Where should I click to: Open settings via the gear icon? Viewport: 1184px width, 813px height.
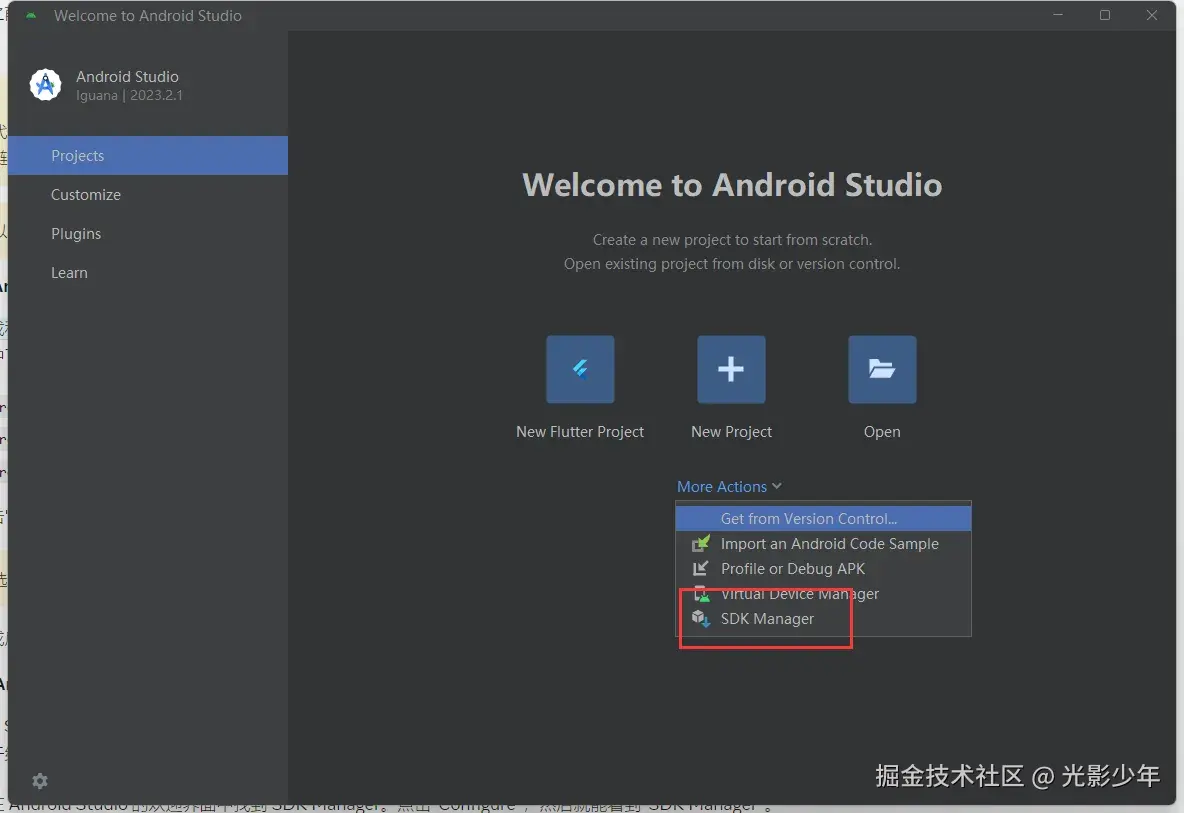[x=40, y=781]
